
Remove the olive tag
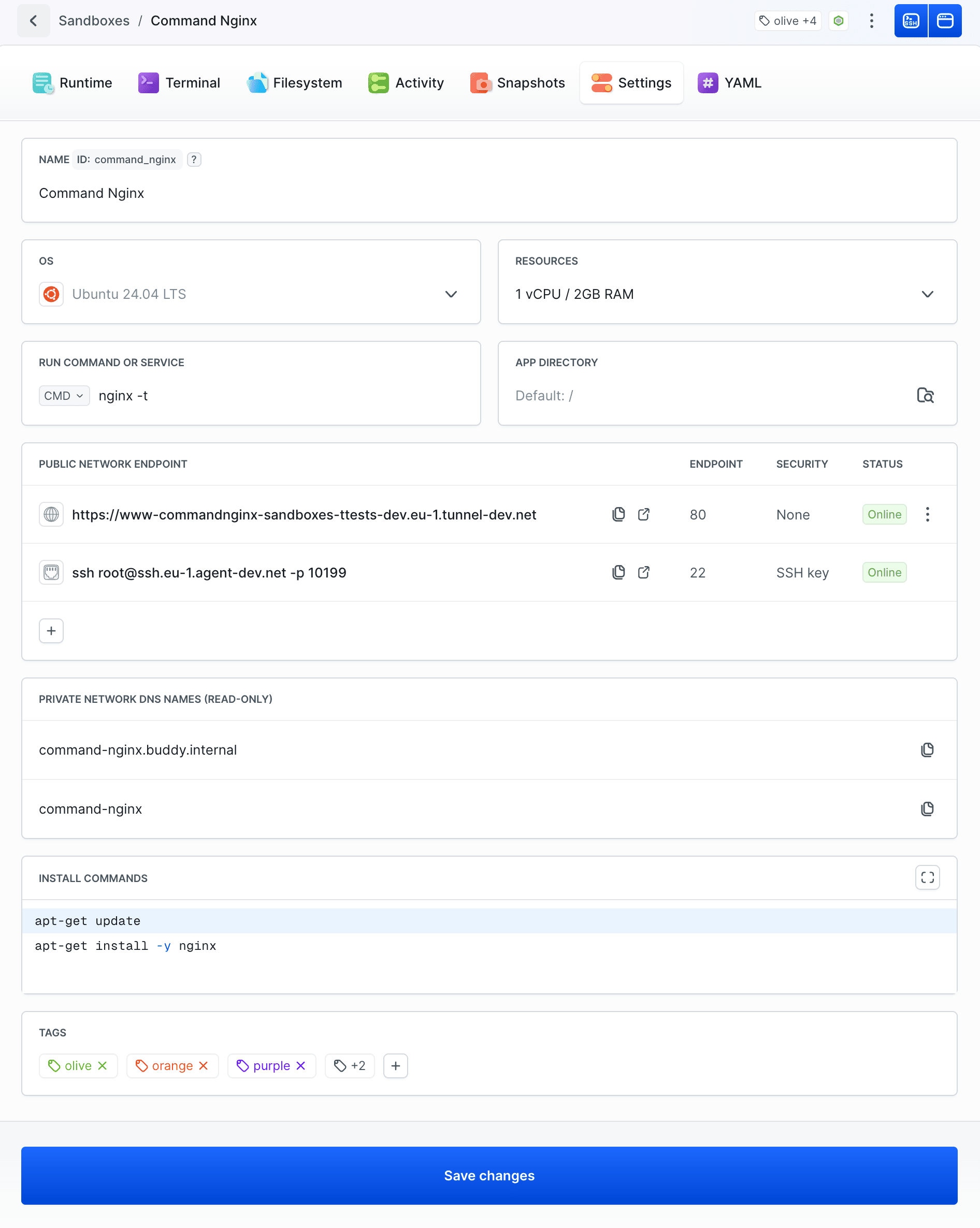coord(103,1066)
